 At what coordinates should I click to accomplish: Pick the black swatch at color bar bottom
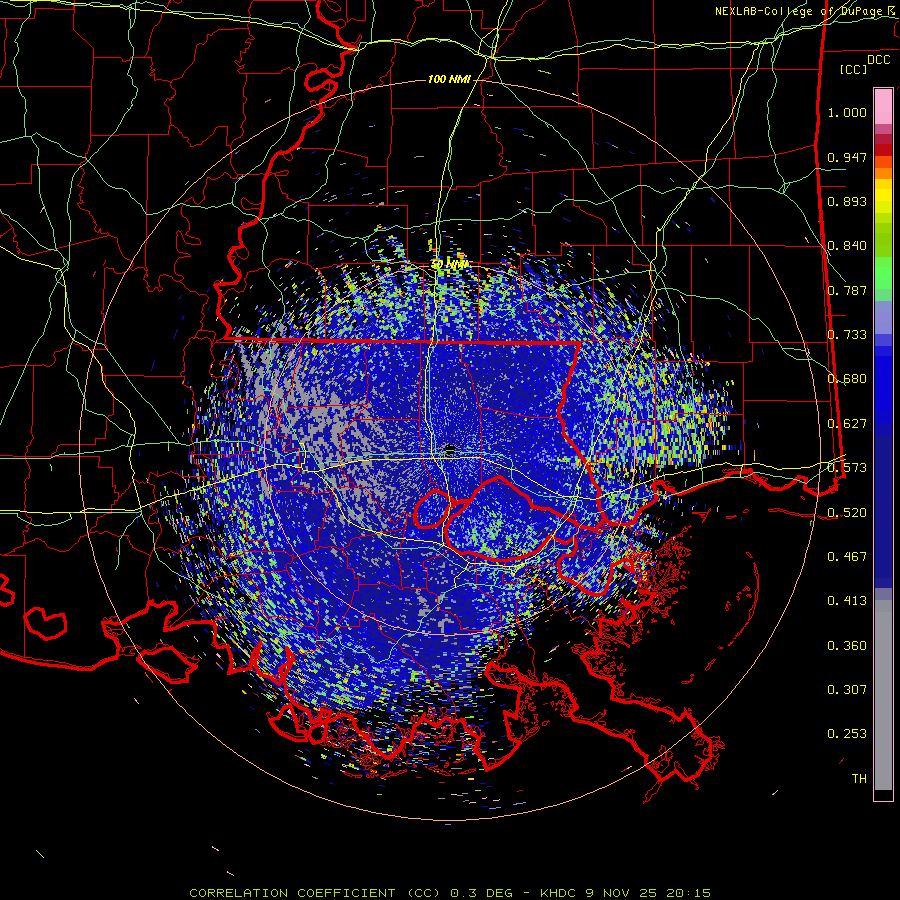coord(883,795)
